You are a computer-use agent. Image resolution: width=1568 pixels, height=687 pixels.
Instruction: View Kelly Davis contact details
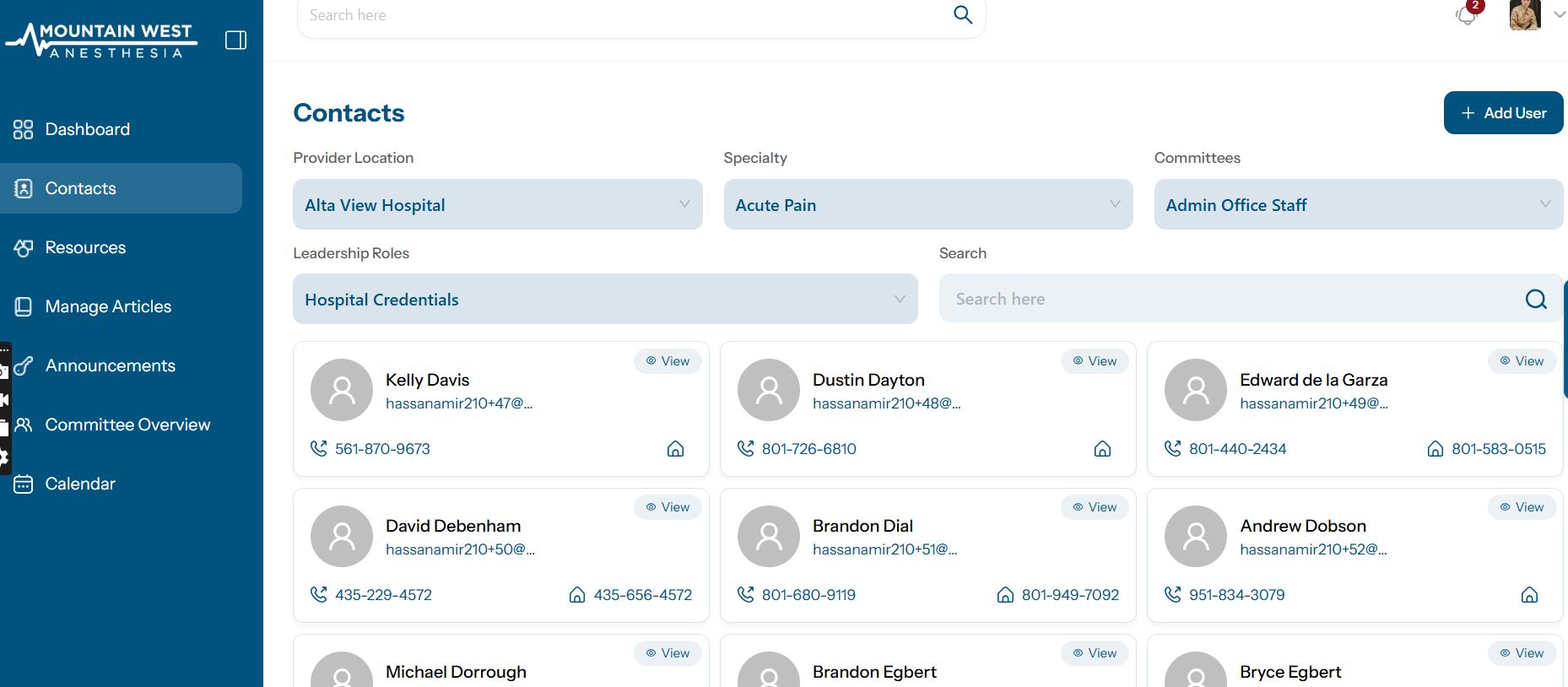[668, 361]
